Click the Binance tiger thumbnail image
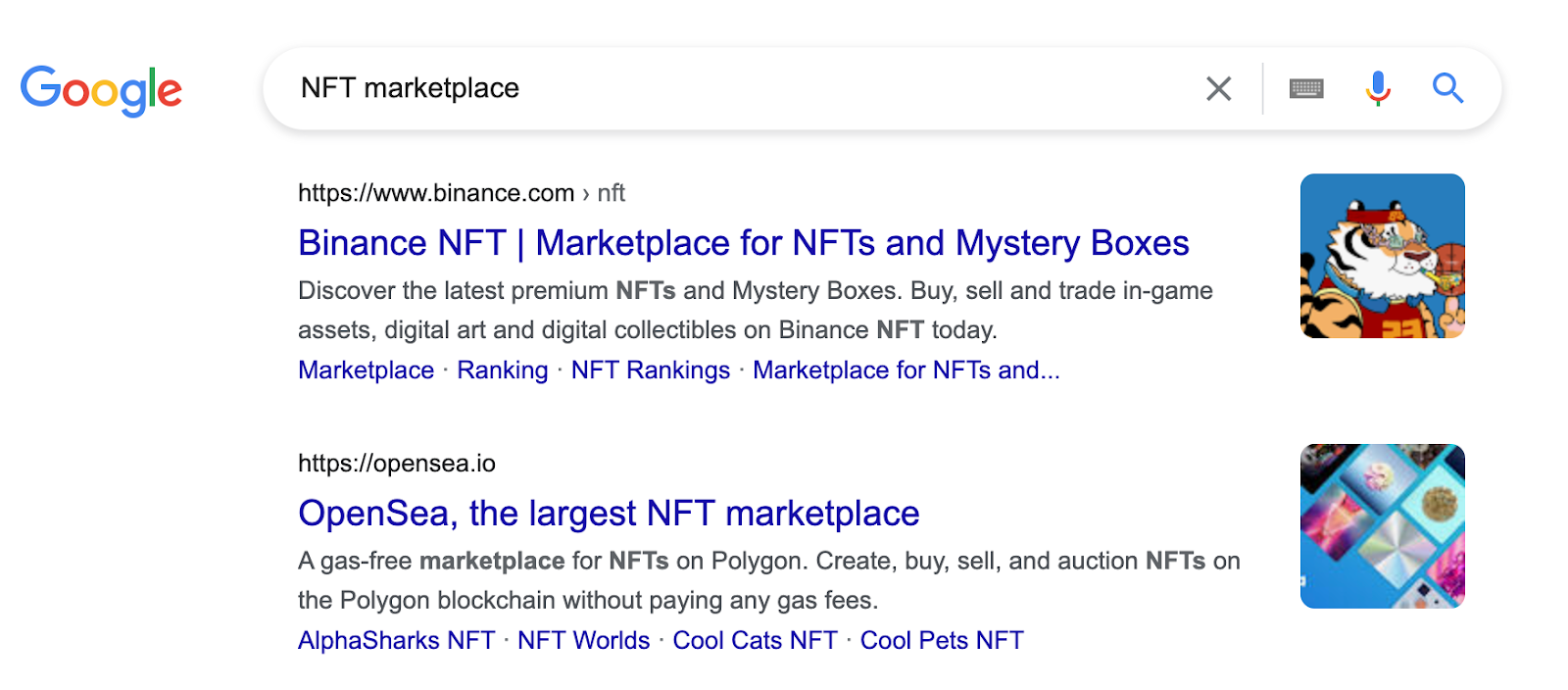This screenshot has height=690, width=1568. click(x=1382, y=256)
